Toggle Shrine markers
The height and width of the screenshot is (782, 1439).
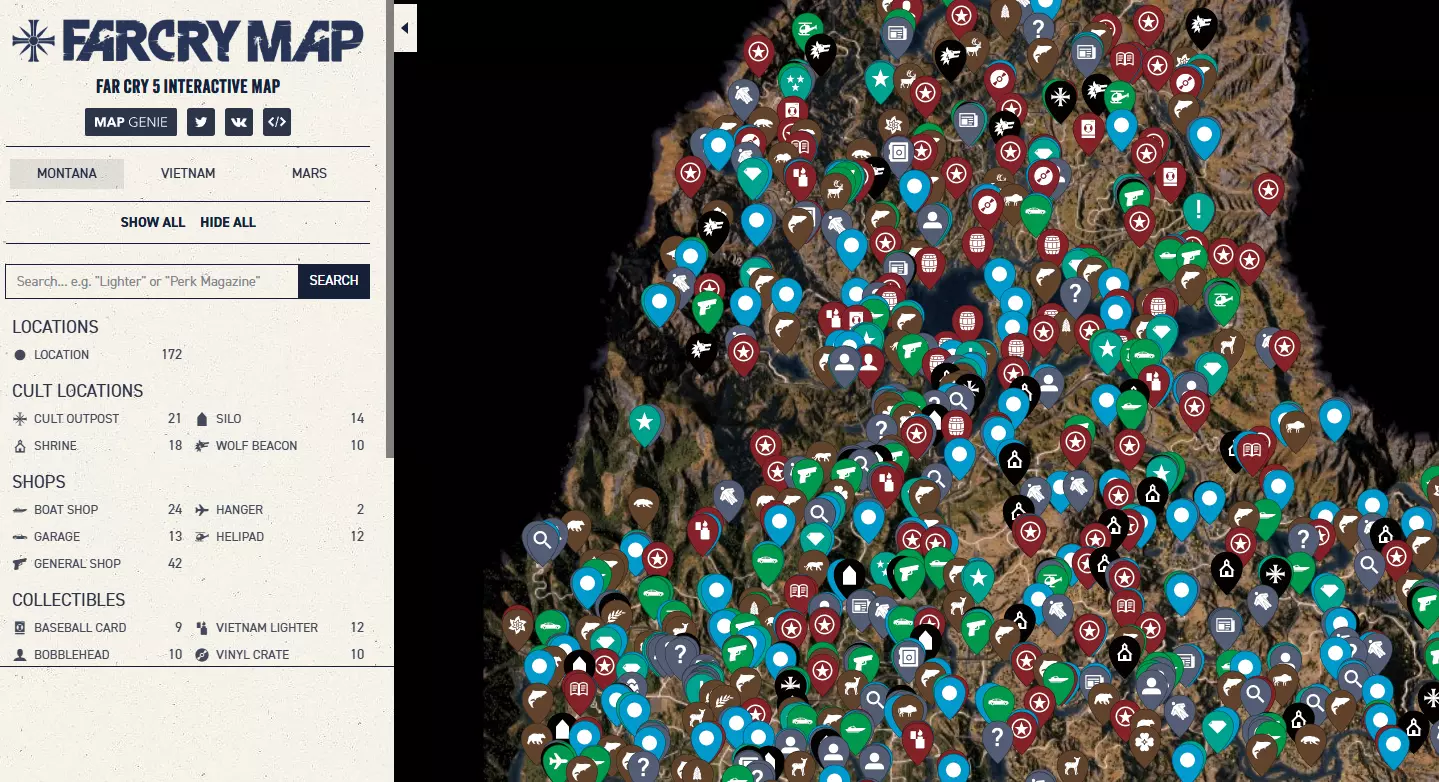coord(98,446)
